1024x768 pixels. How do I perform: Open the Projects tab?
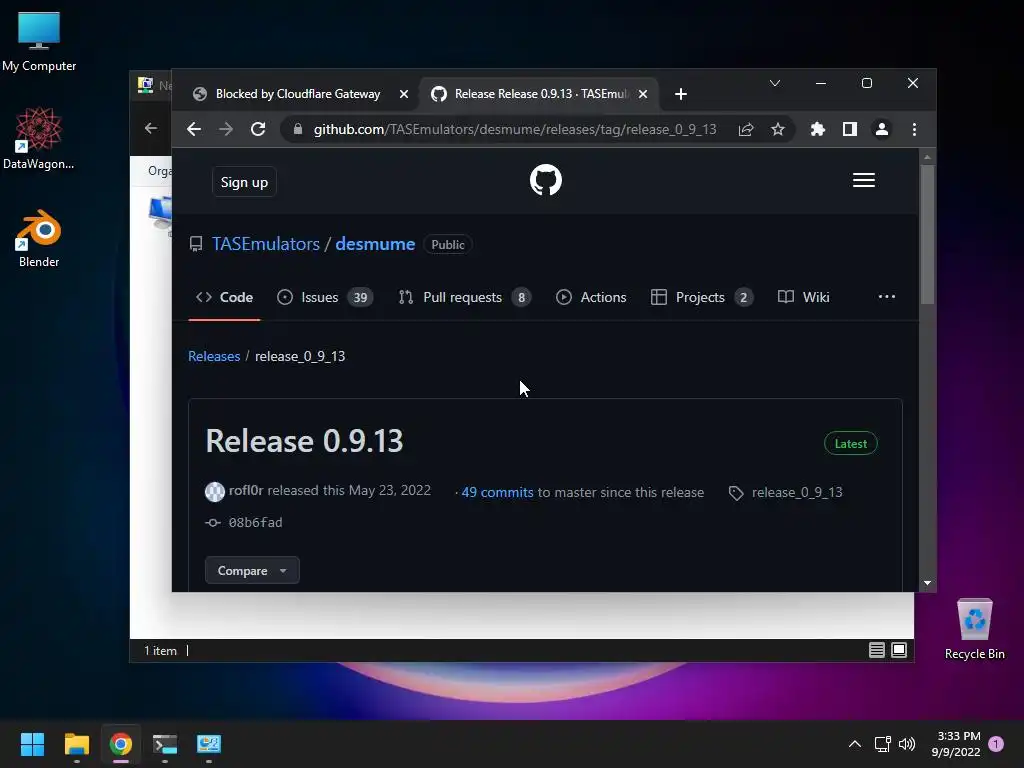[x=702, y=297]
